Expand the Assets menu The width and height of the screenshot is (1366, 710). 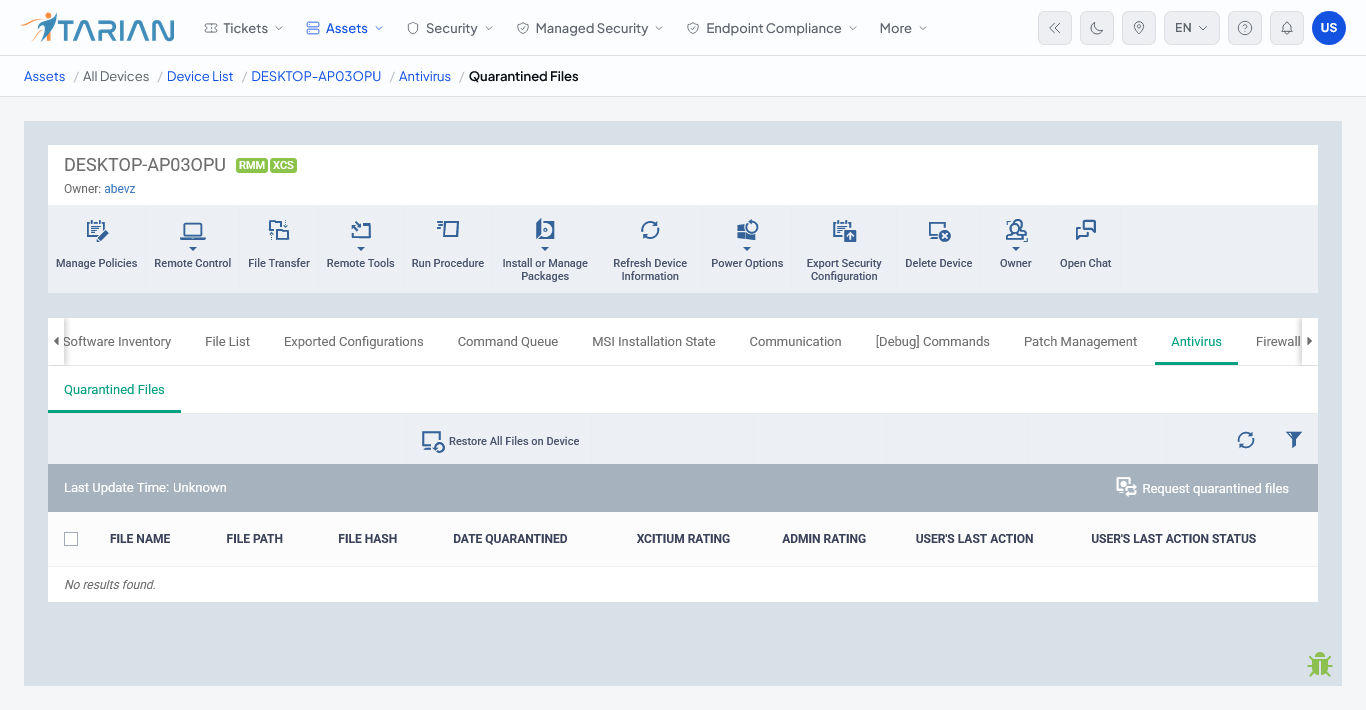345,28
